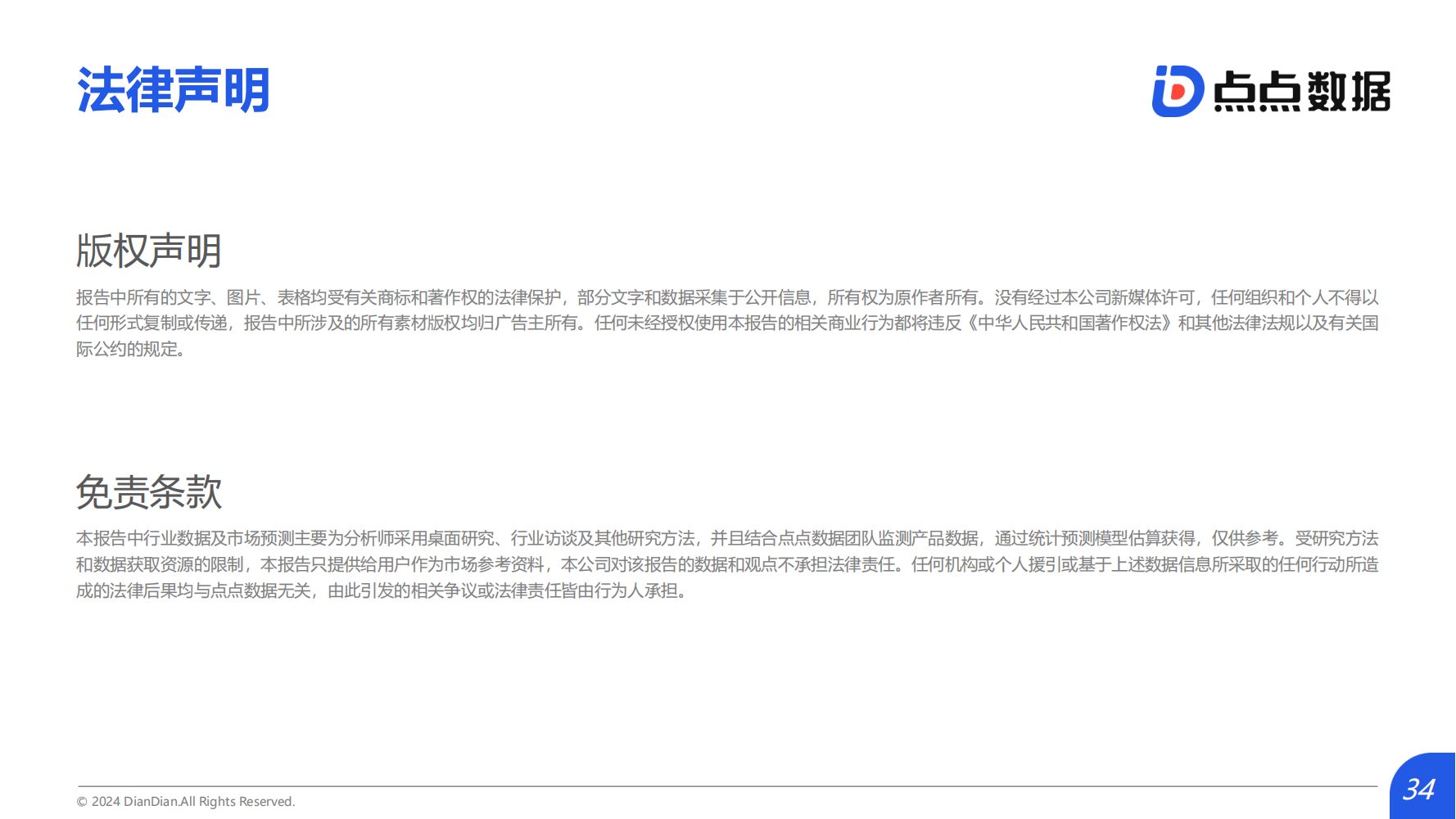This screenshot has width=1456, height=819.
Task: Click the 版权声明 section heading
Action: pyautogui.click(x=149, y=251)
